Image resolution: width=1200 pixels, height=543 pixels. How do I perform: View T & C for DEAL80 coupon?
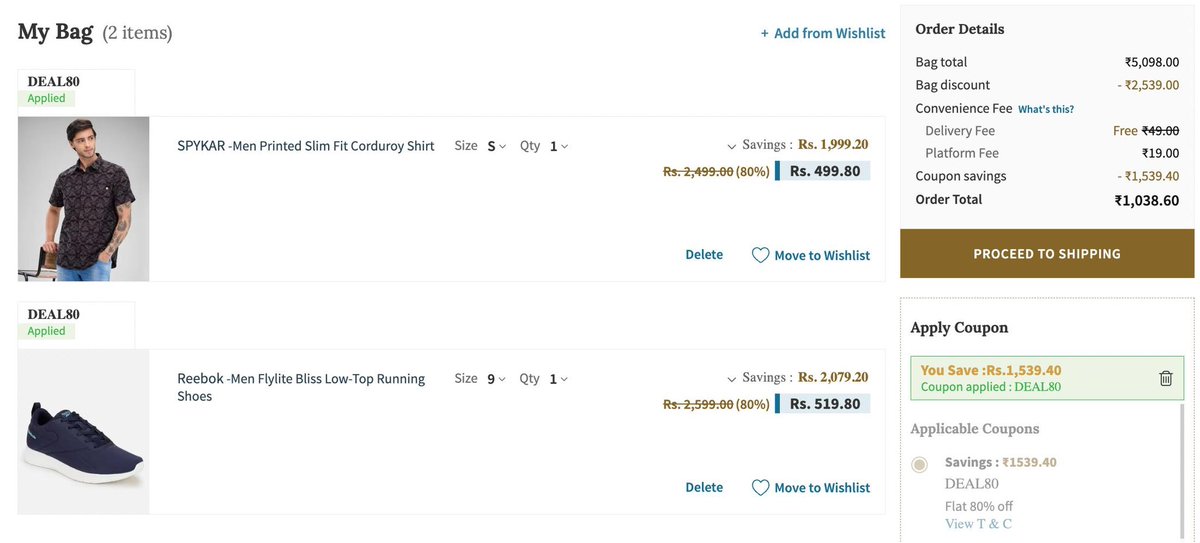tap(978, 524)
